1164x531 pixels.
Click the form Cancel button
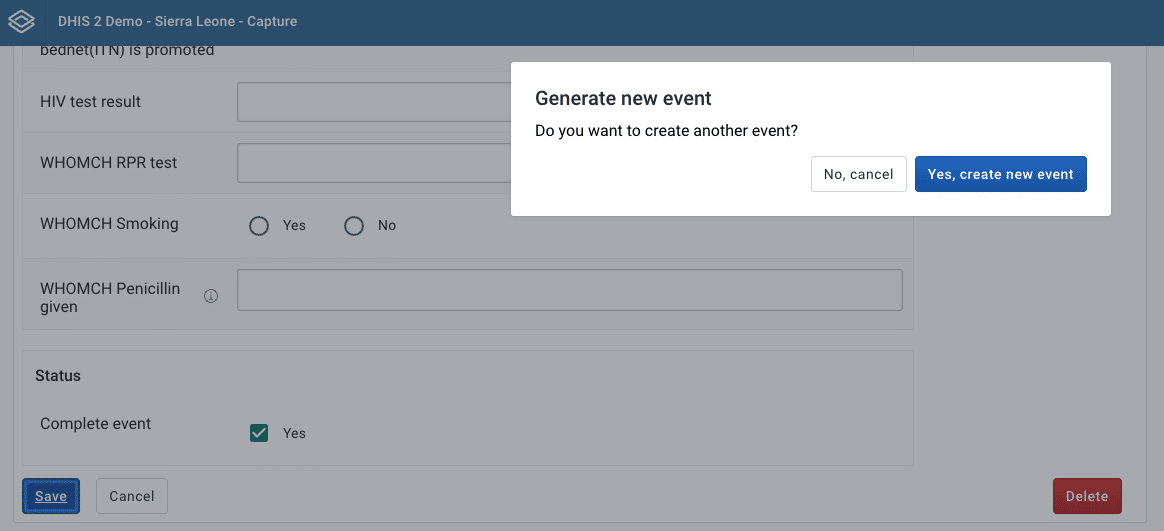tap(132, 496)
